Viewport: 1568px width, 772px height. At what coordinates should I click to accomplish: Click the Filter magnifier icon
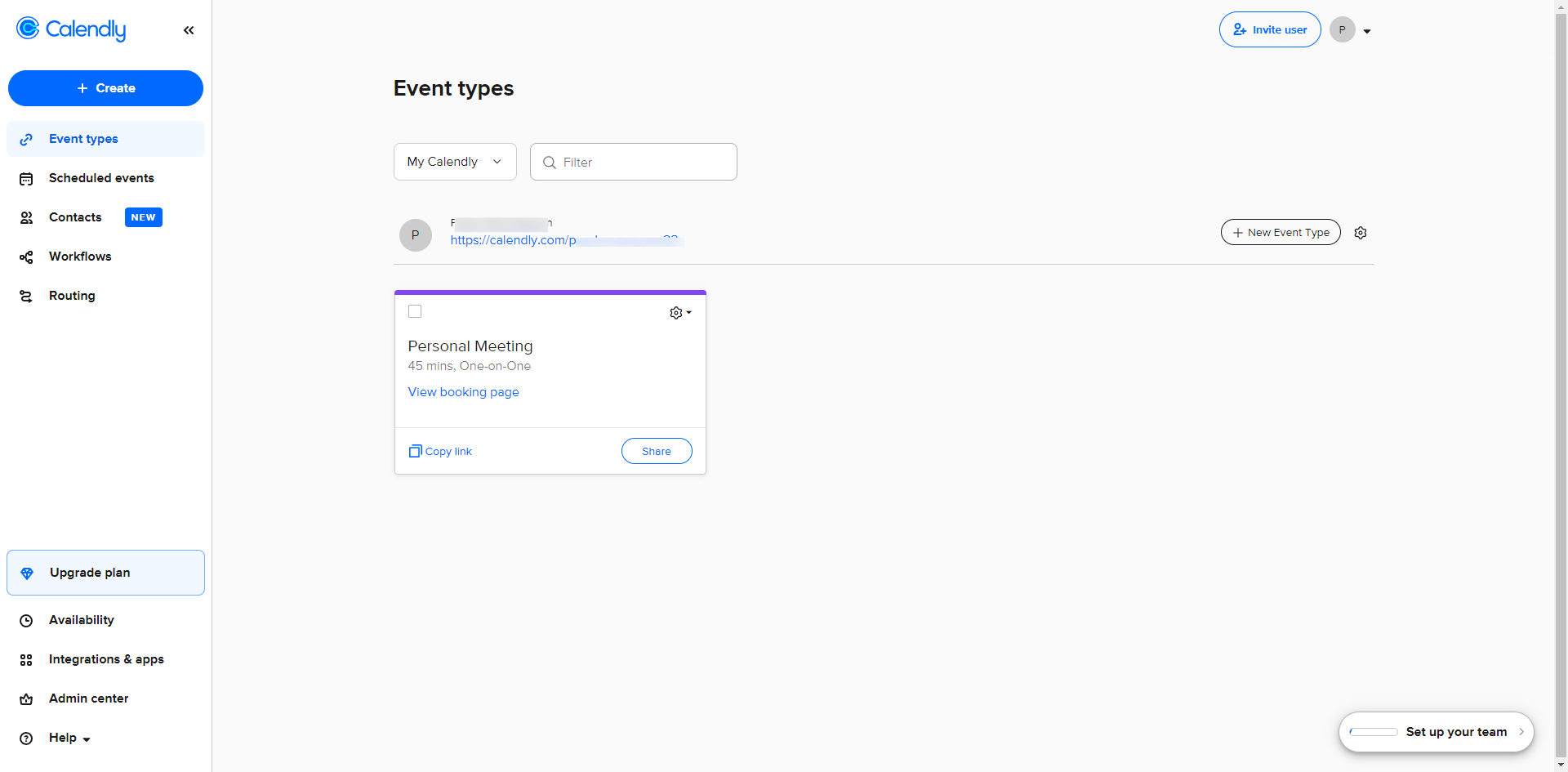click(550, 163)
